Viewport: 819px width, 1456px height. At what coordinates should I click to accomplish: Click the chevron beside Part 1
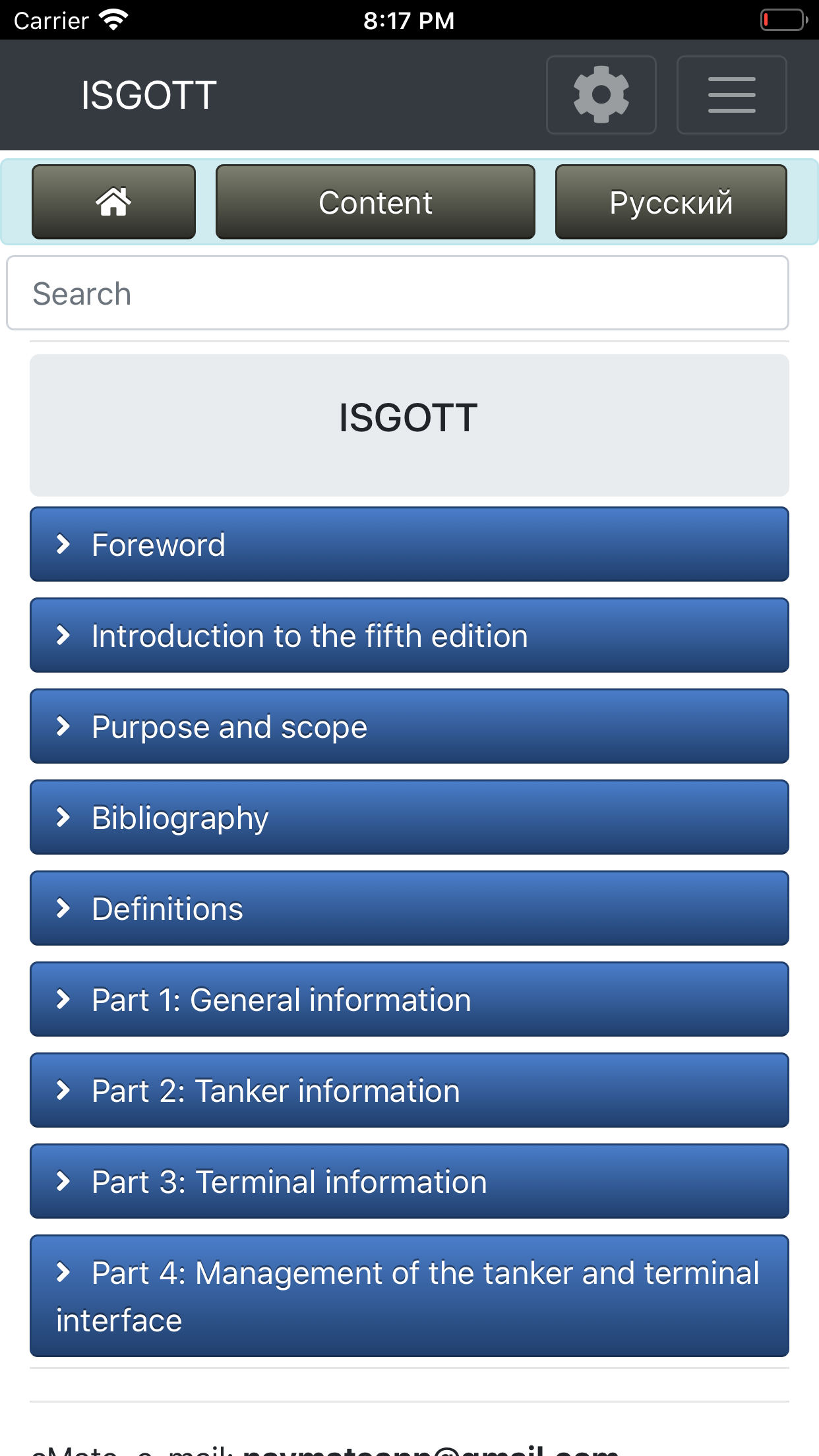click(63, 1000)
